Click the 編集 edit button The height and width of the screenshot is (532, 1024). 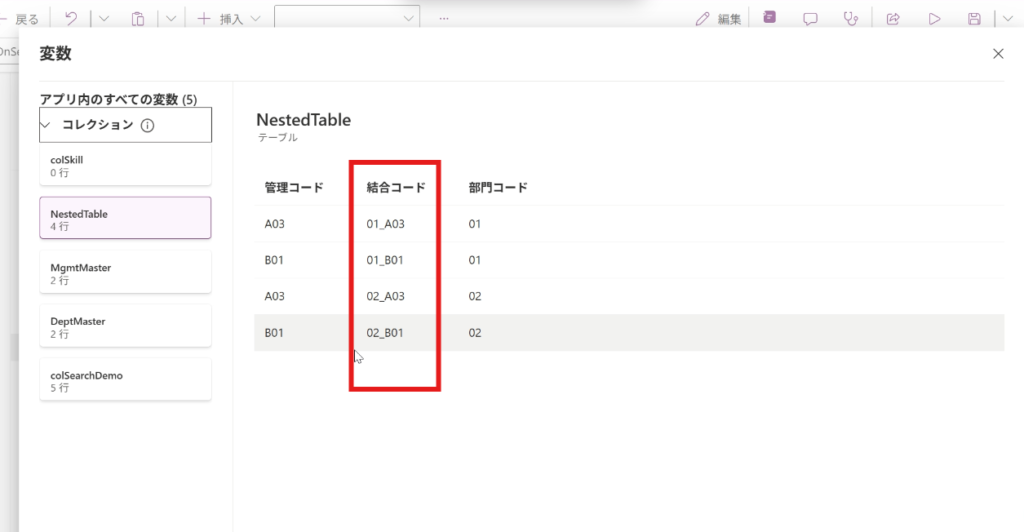719,18
